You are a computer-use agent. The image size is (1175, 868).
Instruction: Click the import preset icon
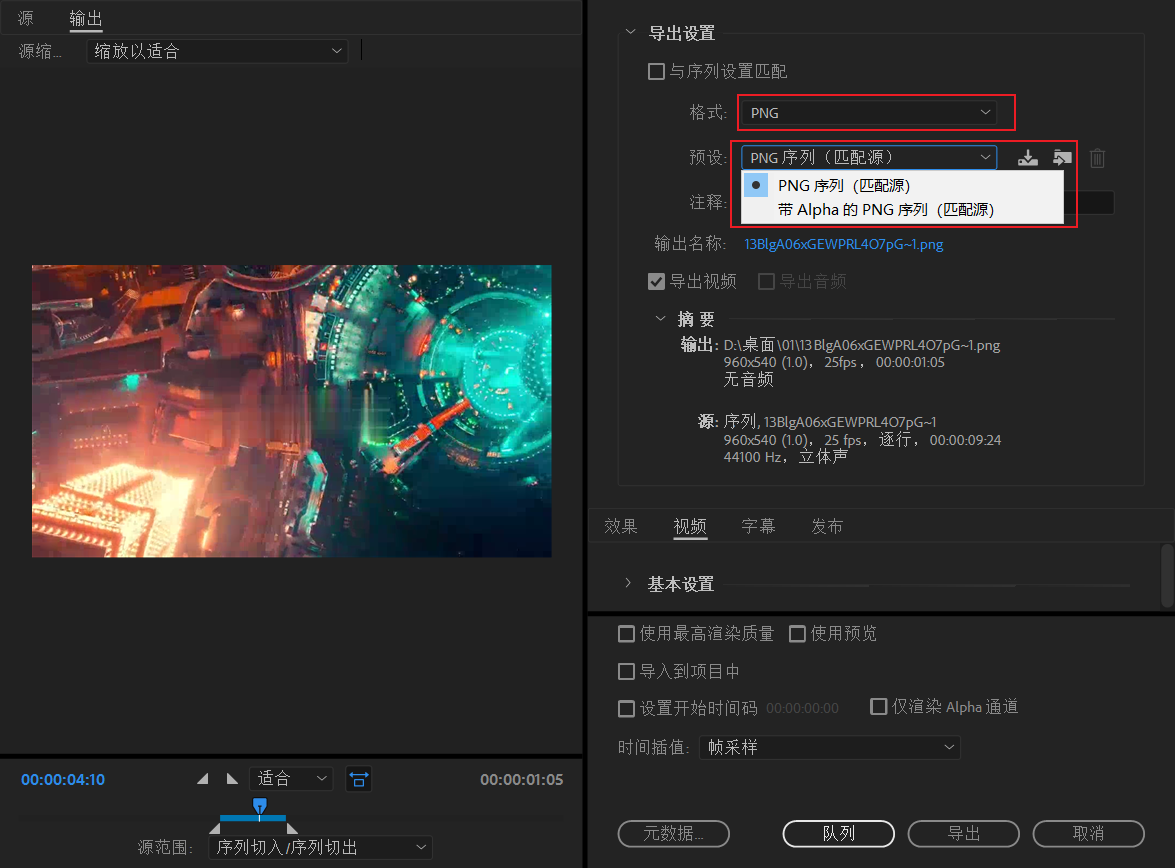[1062, 157]
